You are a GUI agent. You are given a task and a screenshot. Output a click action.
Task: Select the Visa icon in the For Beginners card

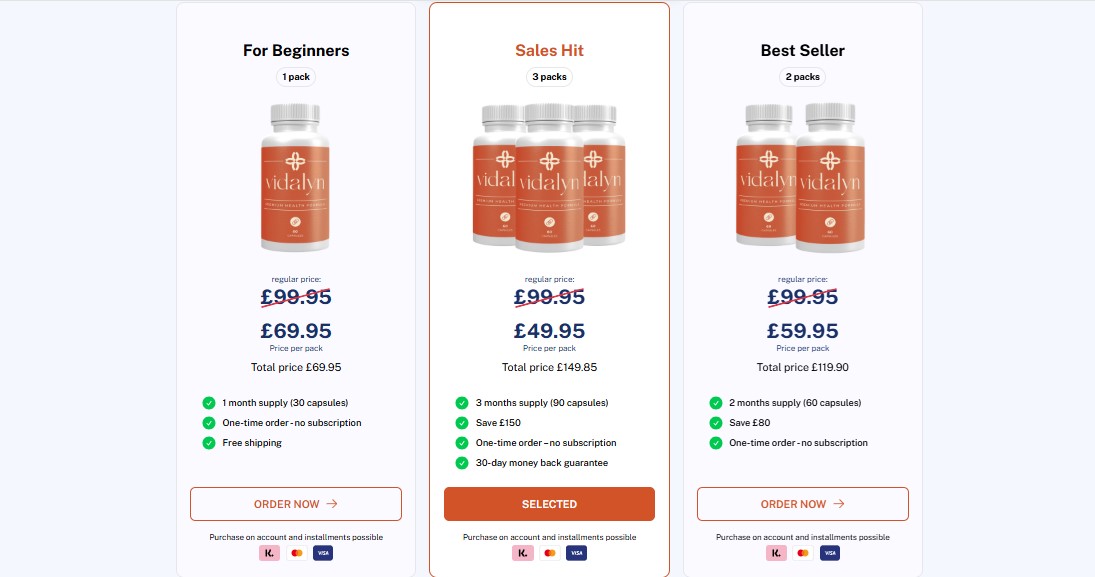322,552
